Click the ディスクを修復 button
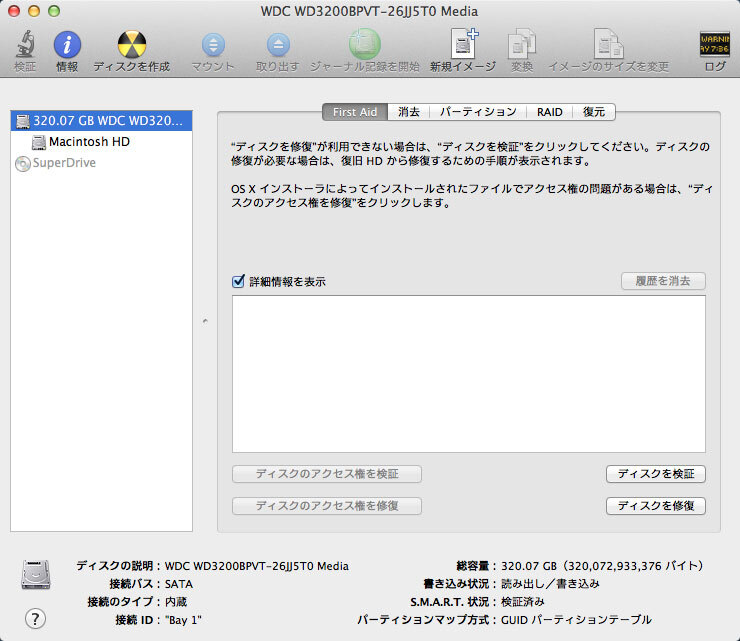The height and width of the screenshot is (641, 740). click(656, 506)
